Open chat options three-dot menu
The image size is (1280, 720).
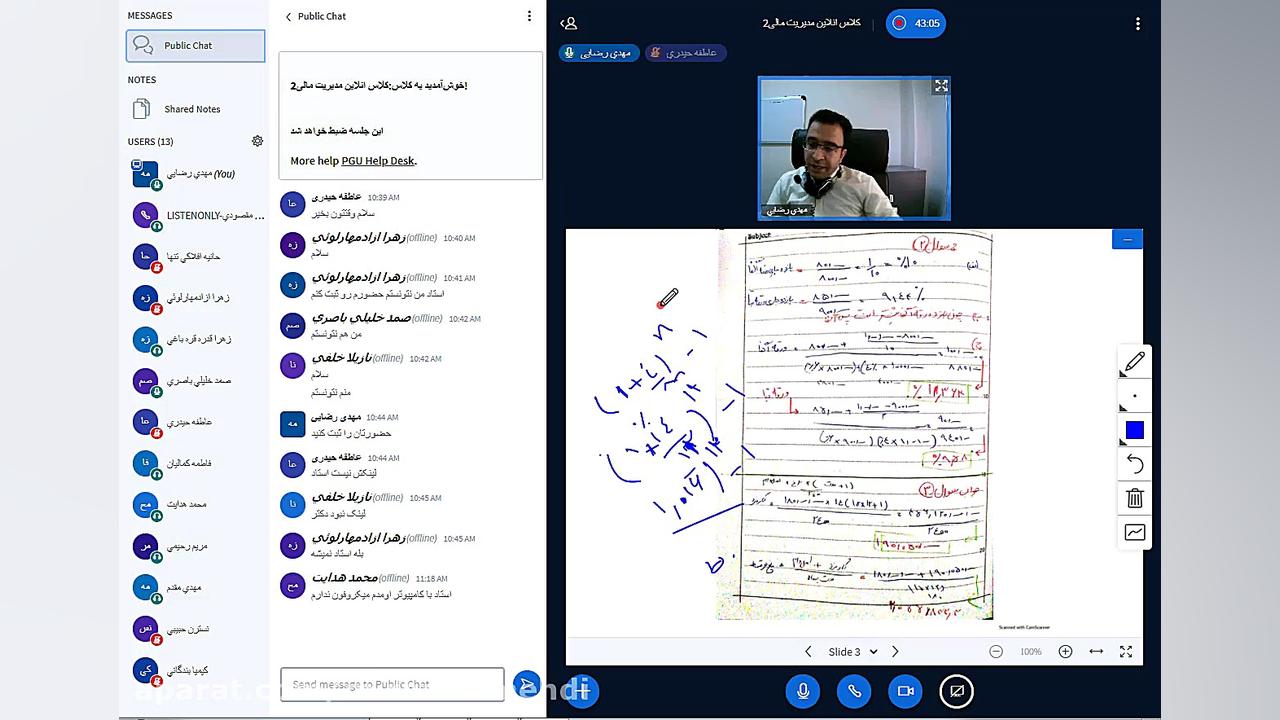click(529, 16)
